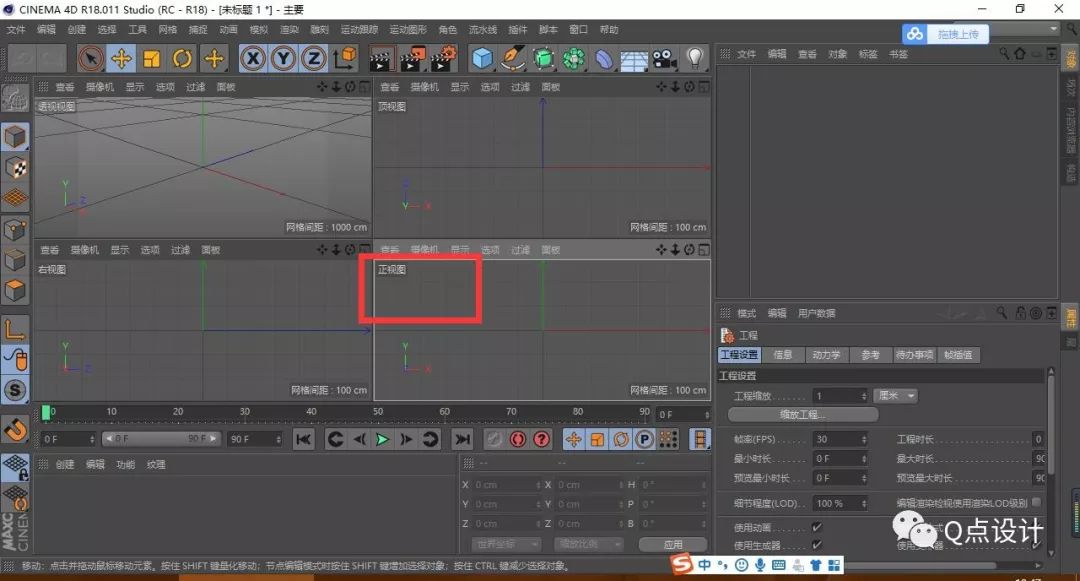
Task: Select the Live Selection tool
Action: pyautogui.click(x=91, y=58)
